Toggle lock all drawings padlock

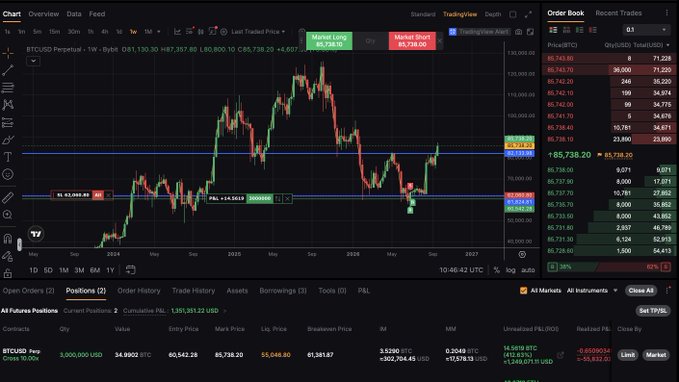[x=8, y=273]
